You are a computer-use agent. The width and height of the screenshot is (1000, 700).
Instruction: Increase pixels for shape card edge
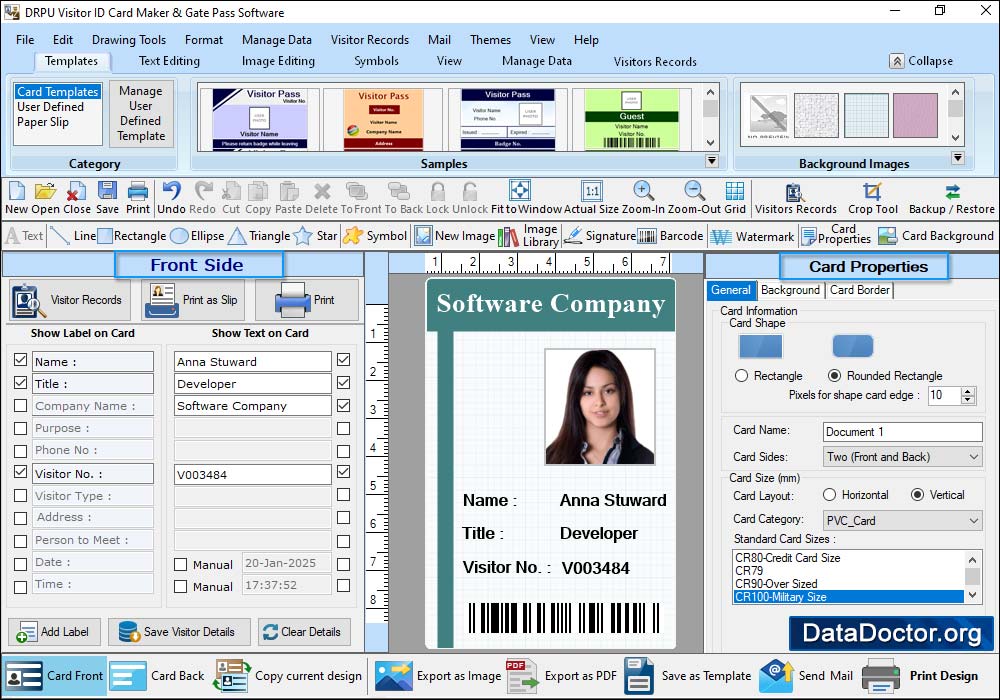pyautogui.click(x=968, y=391)
